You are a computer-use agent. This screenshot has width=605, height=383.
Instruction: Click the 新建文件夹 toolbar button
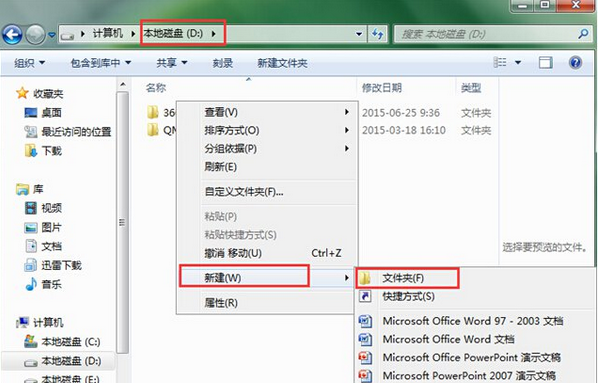point(282,63)
